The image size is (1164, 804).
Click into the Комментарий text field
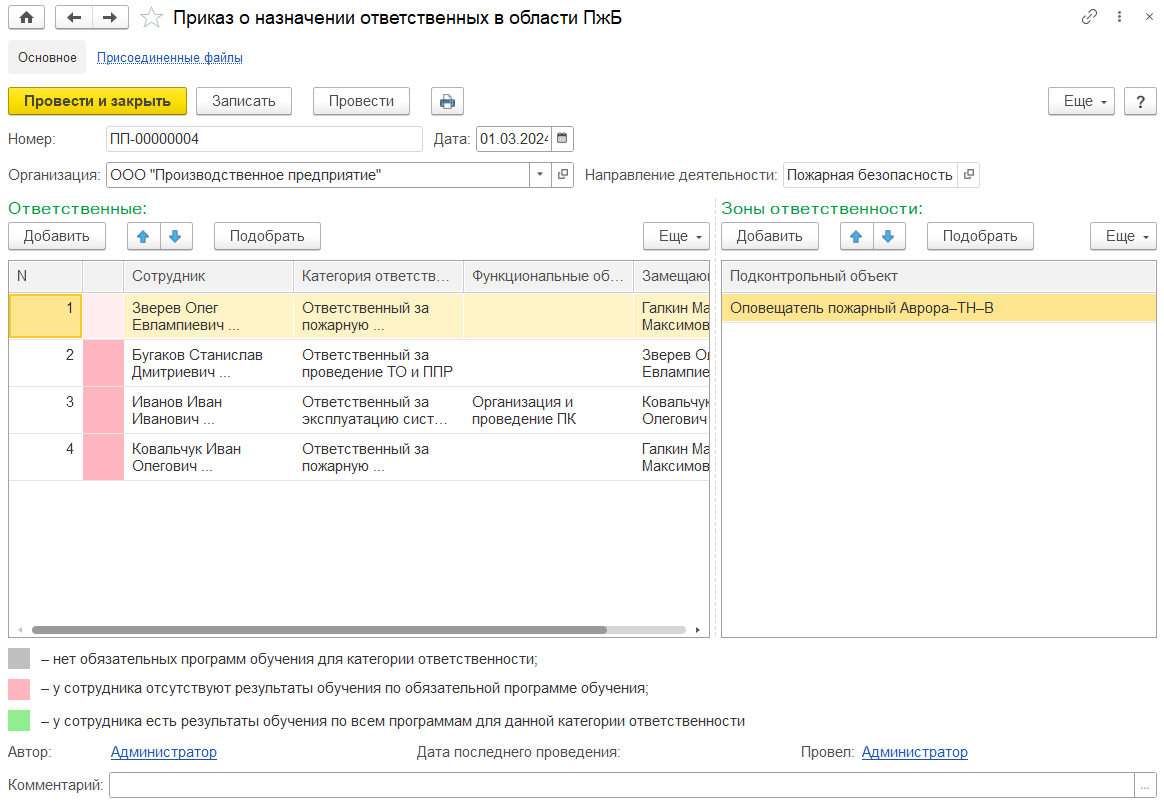(620, 785)
